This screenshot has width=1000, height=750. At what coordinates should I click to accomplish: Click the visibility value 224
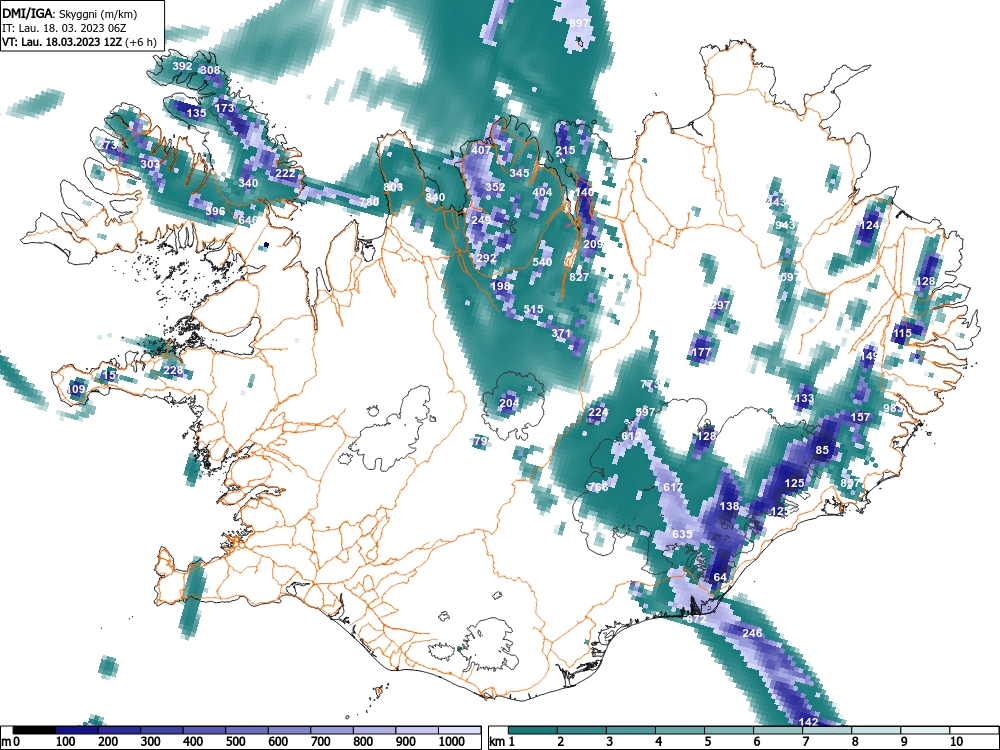598,413
